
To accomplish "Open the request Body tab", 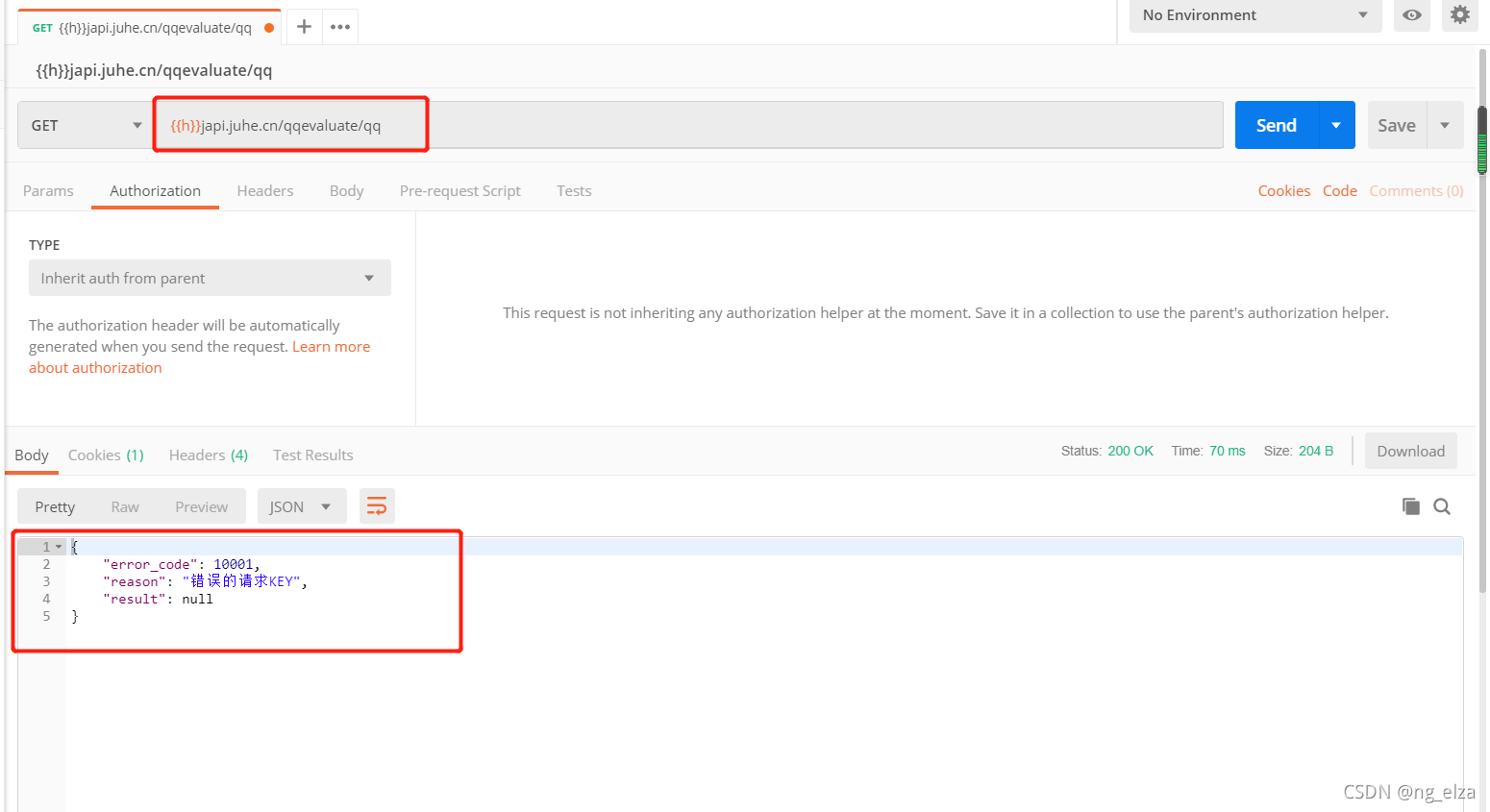I will coord(346,190).
